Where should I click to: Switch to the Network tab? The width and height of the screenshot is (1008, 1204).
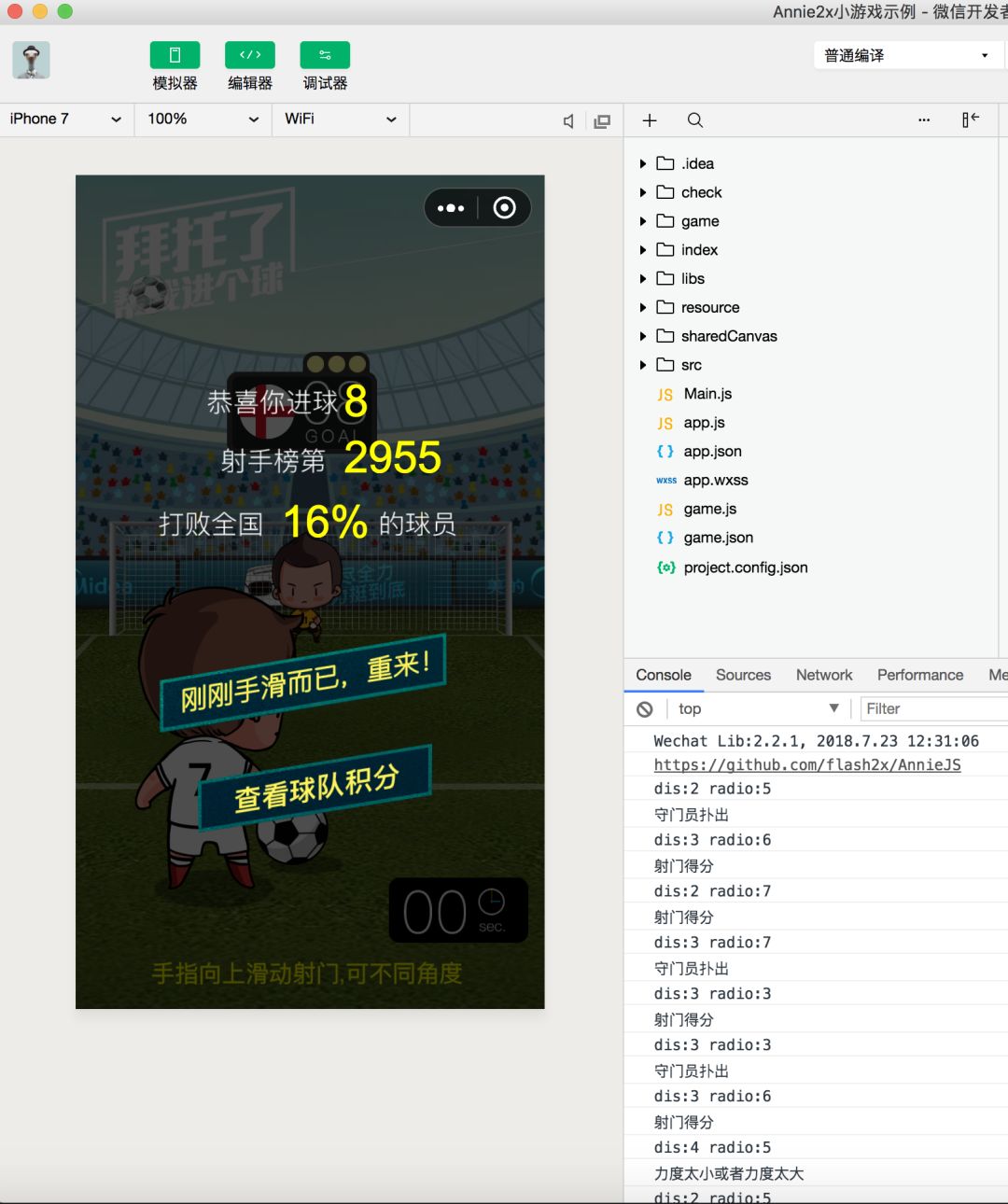(x=824, y=675)
